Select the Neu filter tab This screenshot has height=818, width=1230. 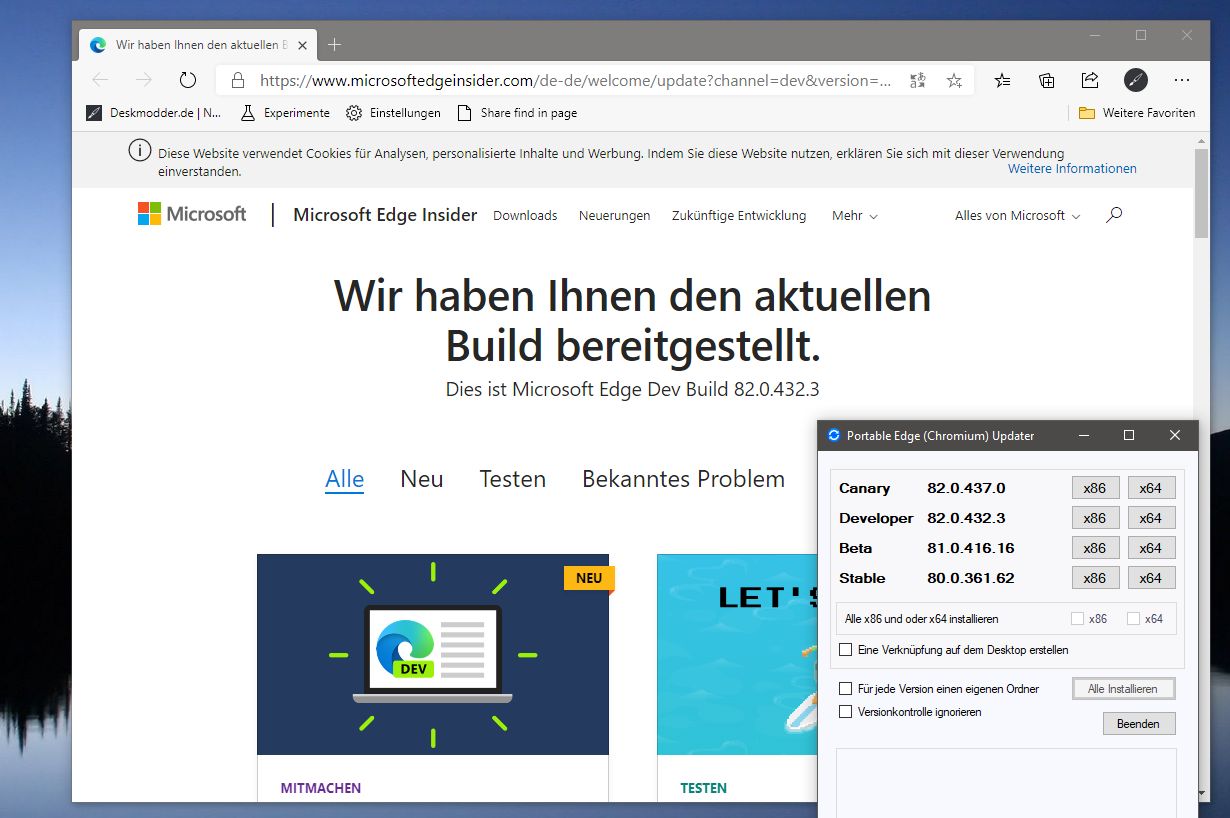point(421,479)
